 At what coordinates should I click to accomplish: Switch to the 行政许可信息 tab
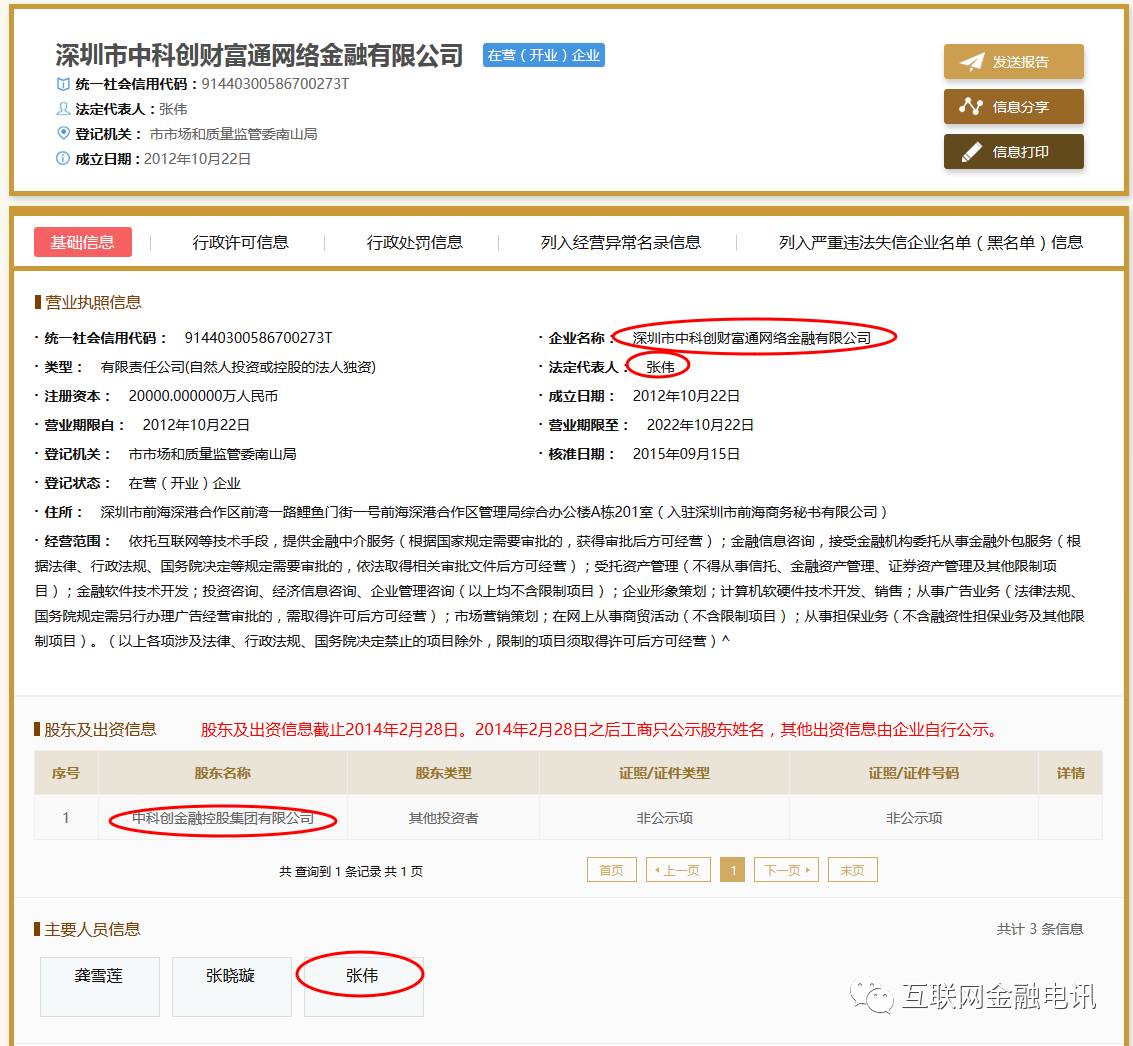(241, 242)
